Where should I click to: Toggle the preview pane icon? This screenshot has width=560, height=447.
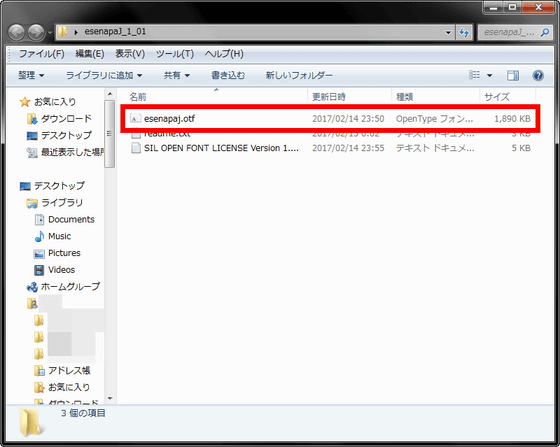click(513, 75)
